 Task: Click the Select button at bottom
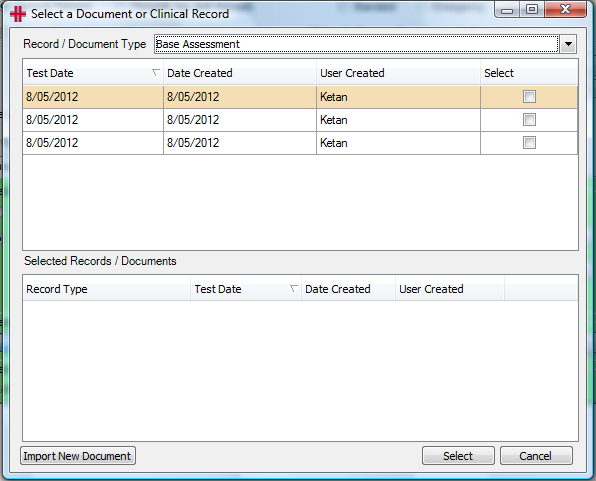(x=458, y=456)
